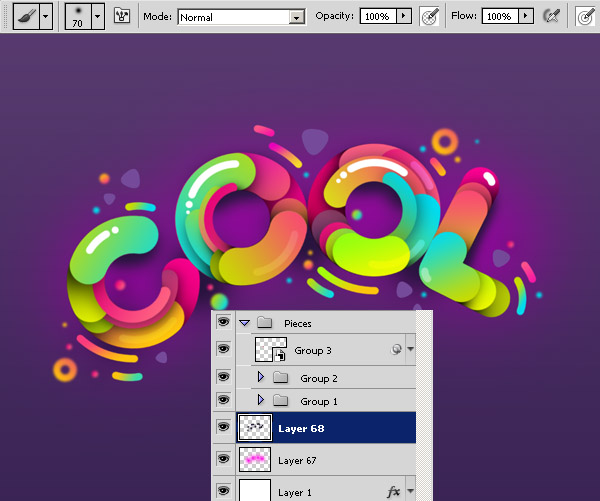Screen dimensions: 600x501
Task: Toggle the Brush panel icon
Action: coord(122,16)
